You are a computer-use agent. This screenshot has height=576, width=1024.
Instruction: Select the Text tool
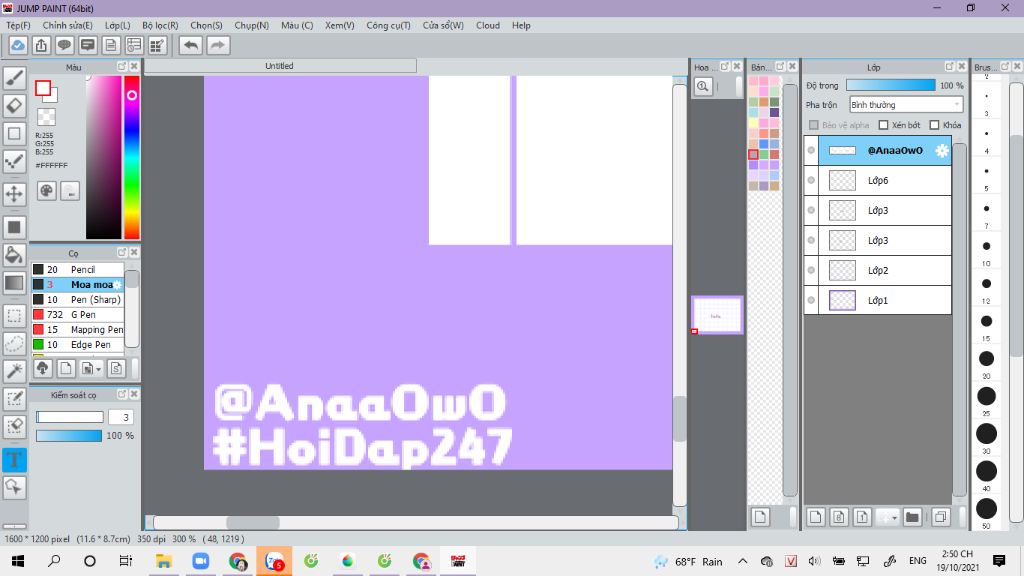pyautogui.click(x=14, y=460)
